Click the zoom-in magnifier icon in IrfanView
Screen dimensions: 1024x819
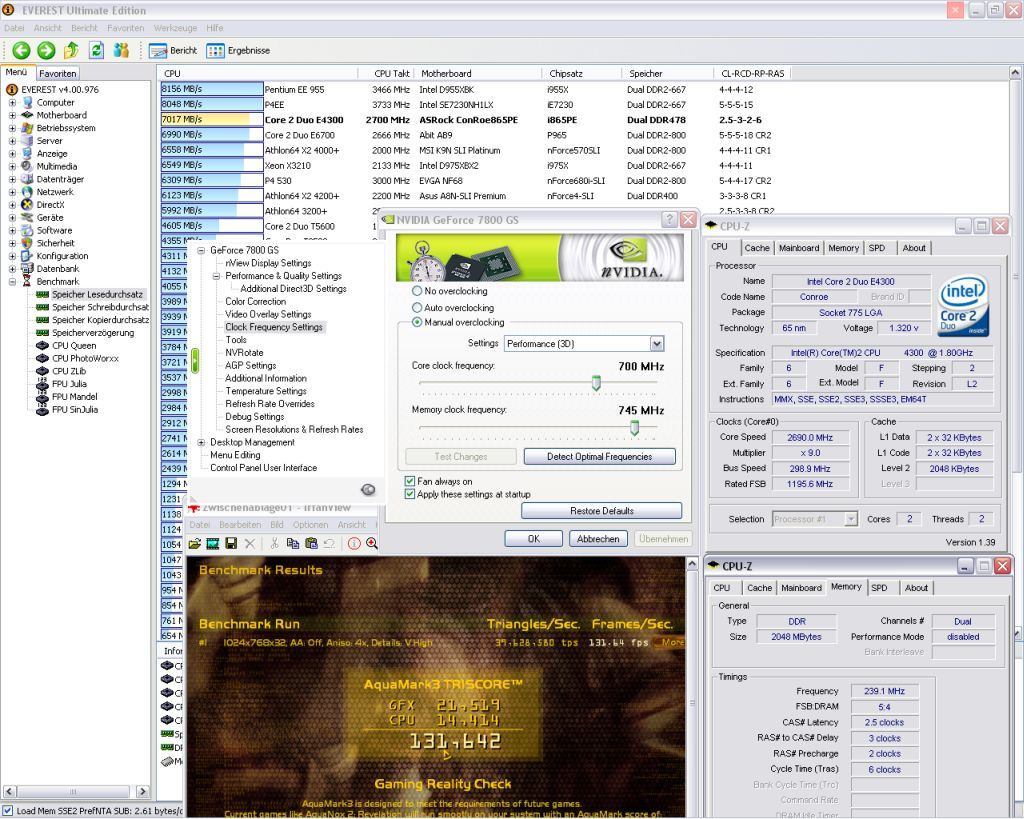[372, 543]
